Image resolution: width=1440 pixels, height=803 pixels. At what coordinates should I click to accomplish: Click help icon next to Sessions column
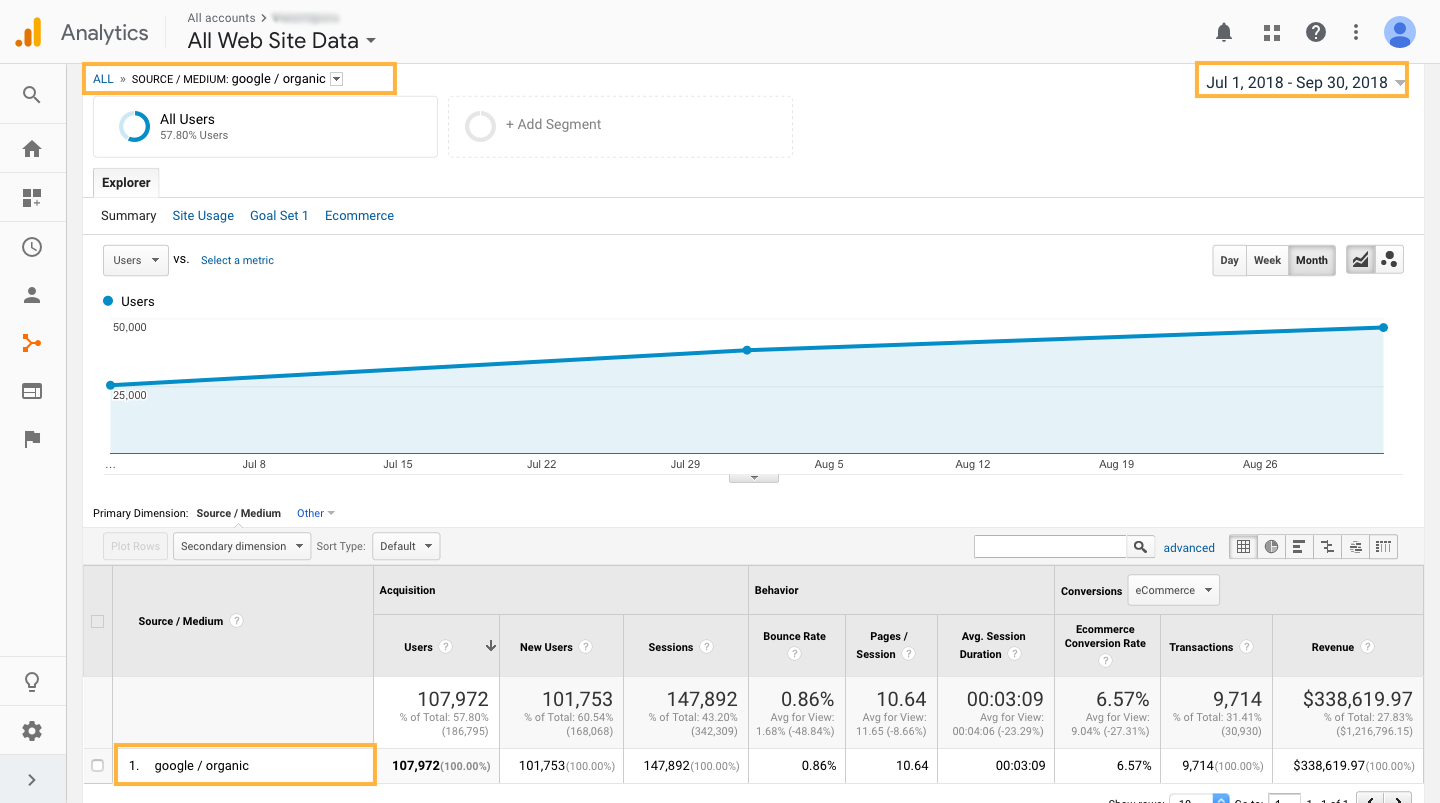tap(706, 647)
